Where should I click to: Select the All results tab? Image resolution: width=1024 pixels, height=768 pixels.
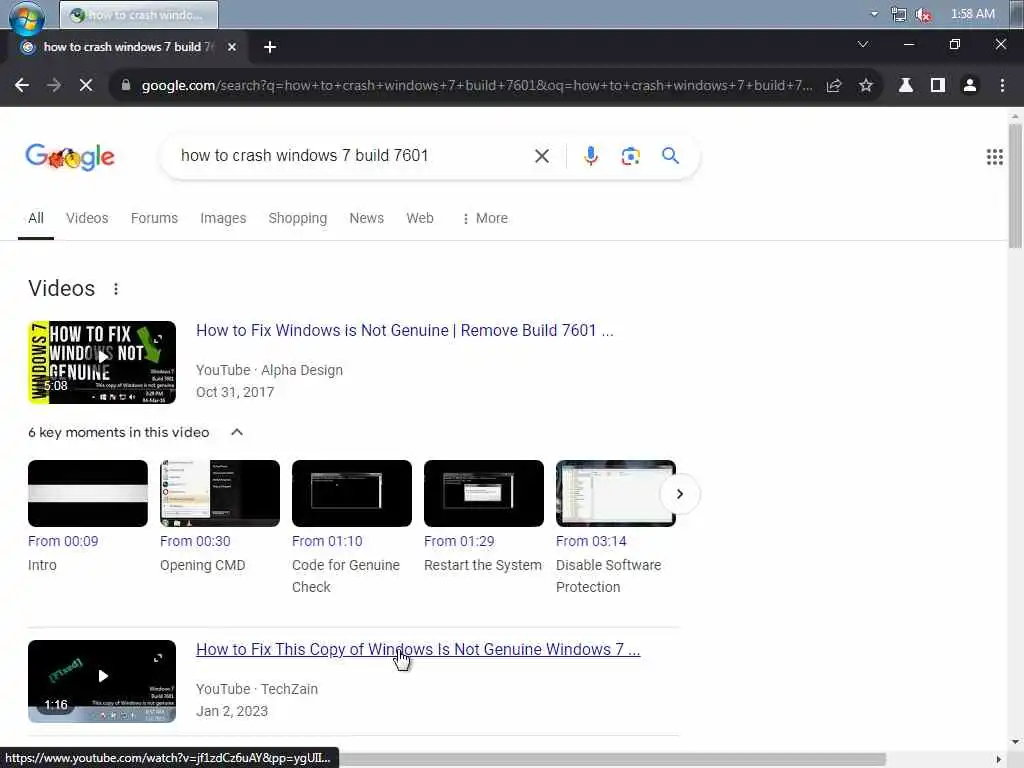click(36, 218)
